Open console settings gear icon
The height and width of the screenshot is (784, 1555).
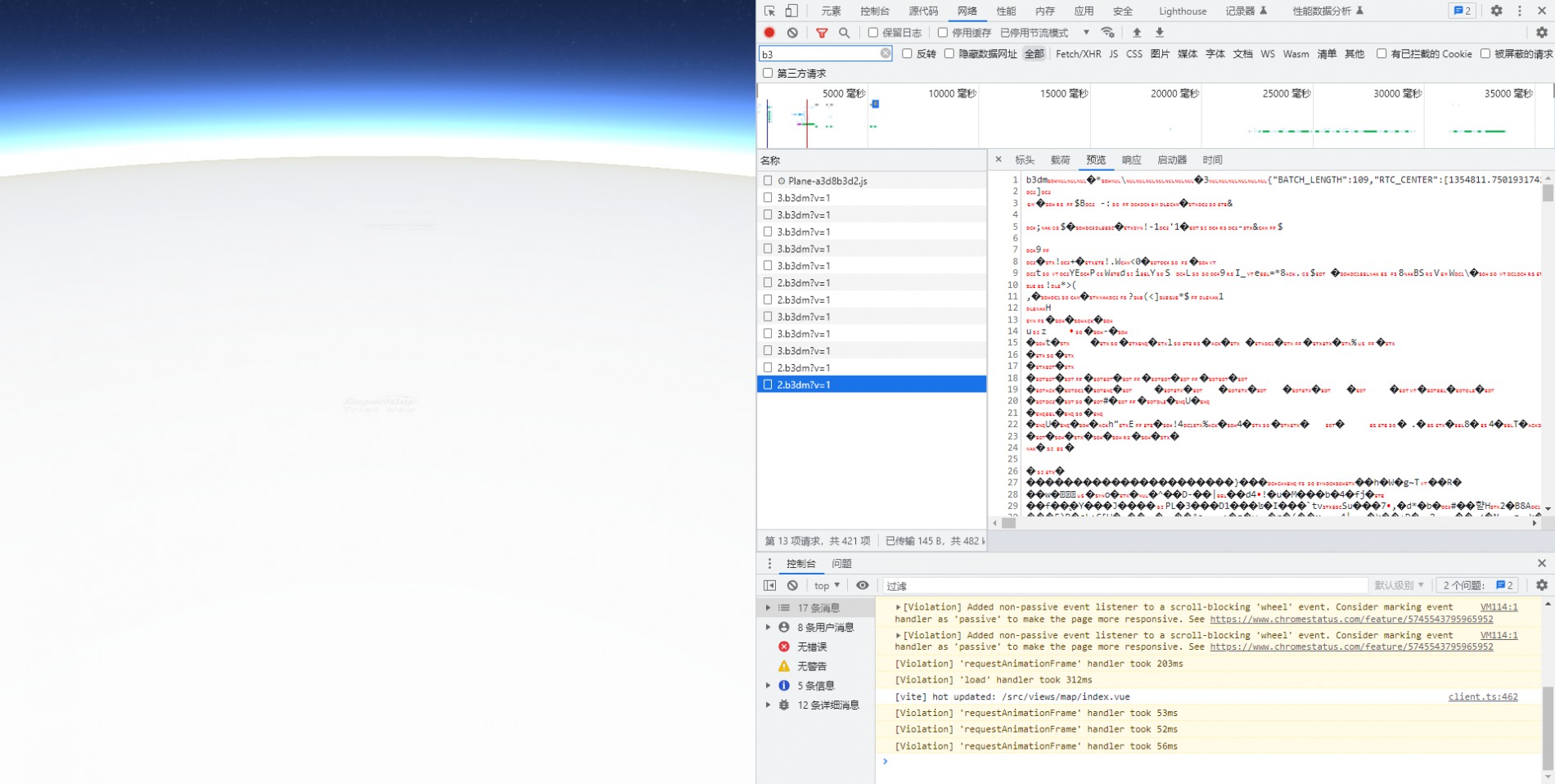1542,585
